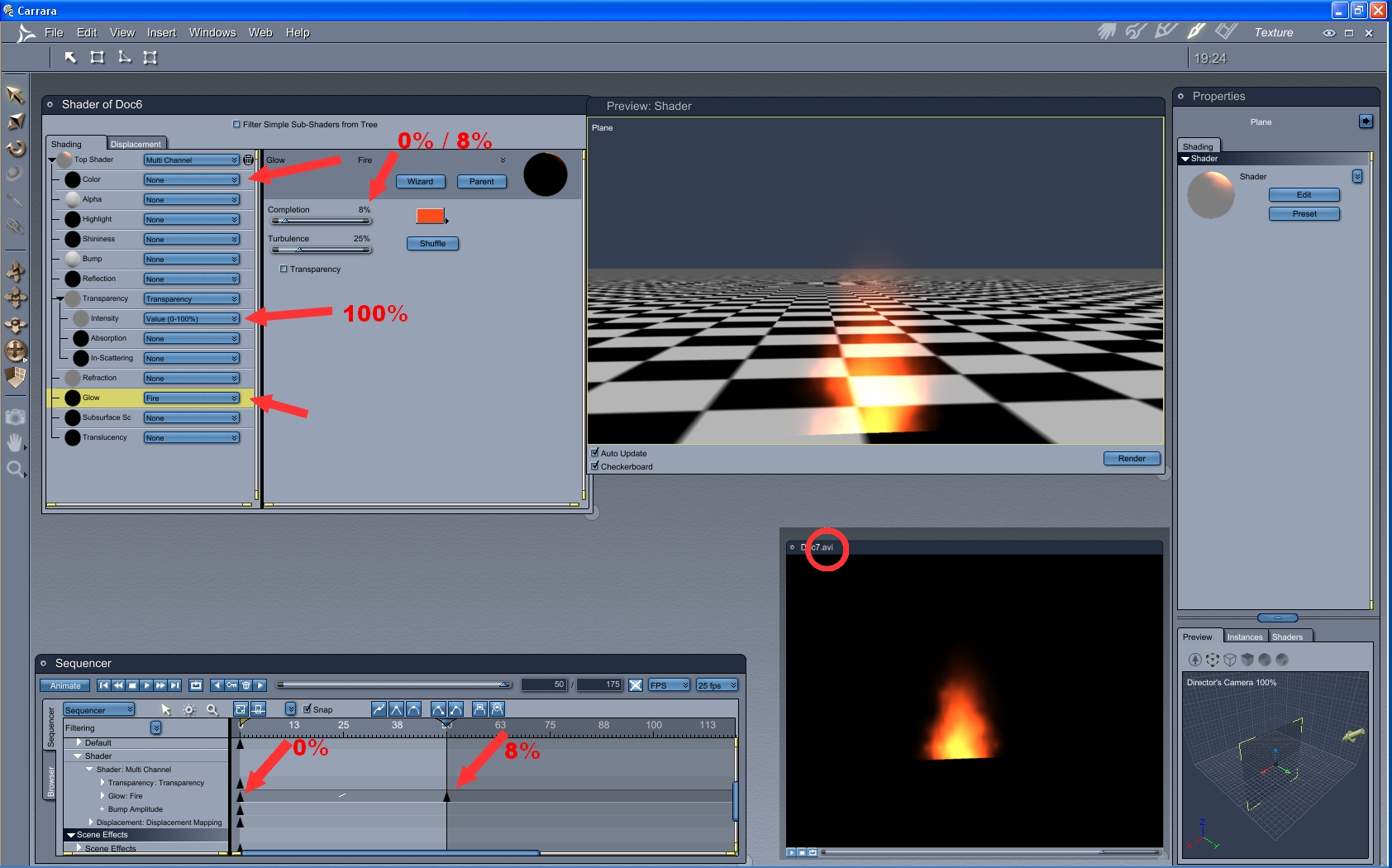Switch to the Instances tab
Viewport: 1392px width, 868px height.
click(x=1245, y=637)
